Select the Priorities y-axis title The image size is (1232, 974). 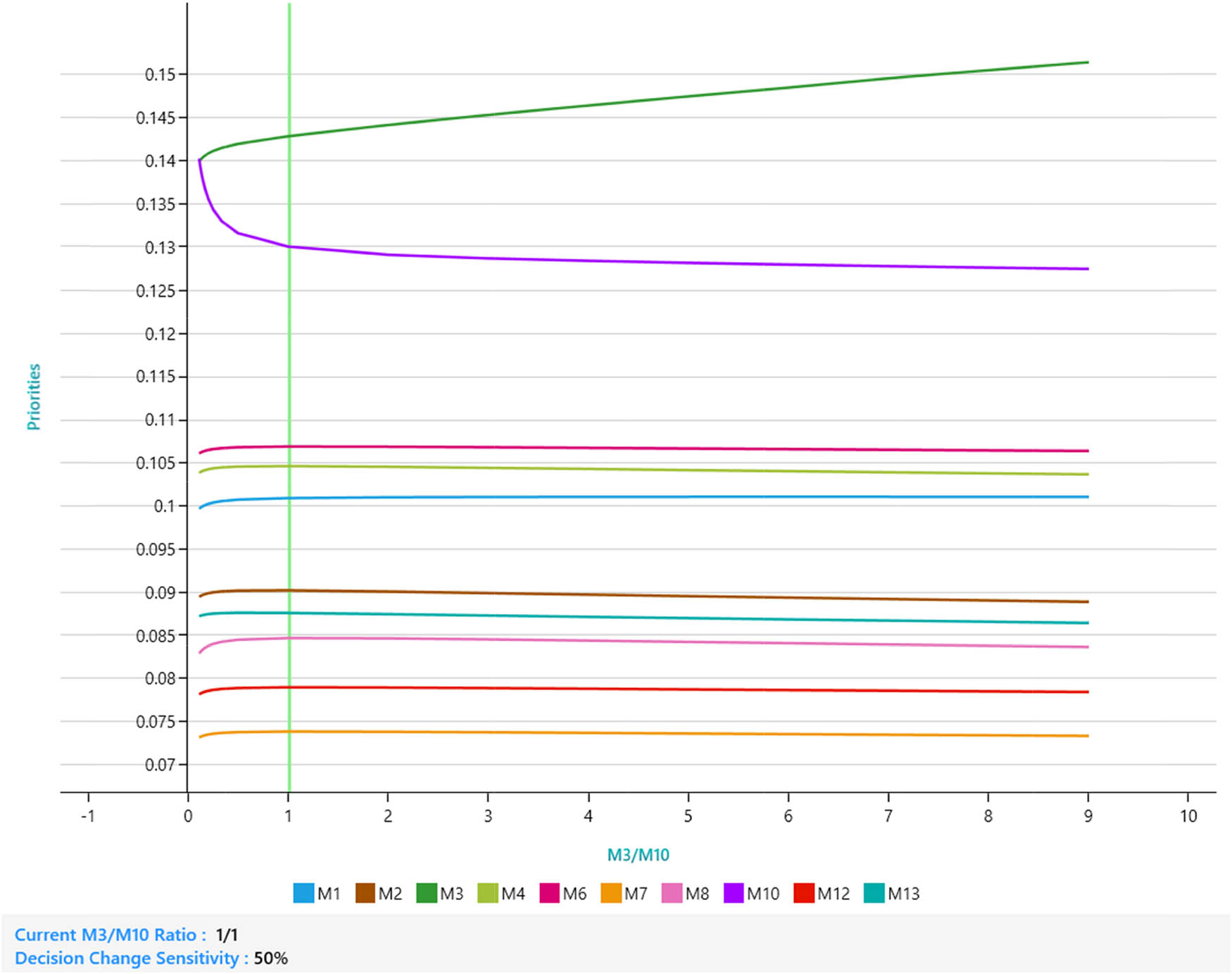(33, 397)
